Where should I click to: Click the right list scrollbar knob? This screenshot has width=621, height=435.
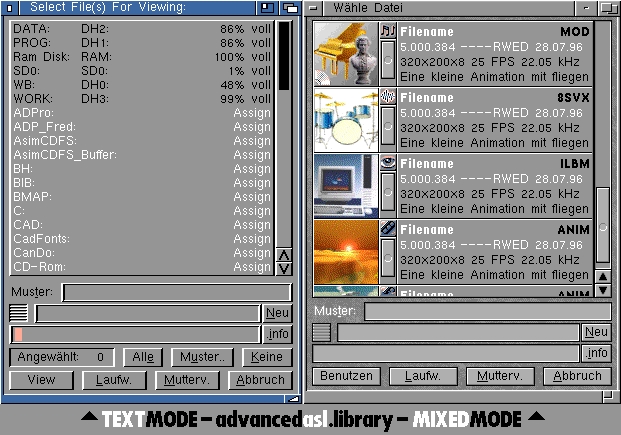point(602,228)
